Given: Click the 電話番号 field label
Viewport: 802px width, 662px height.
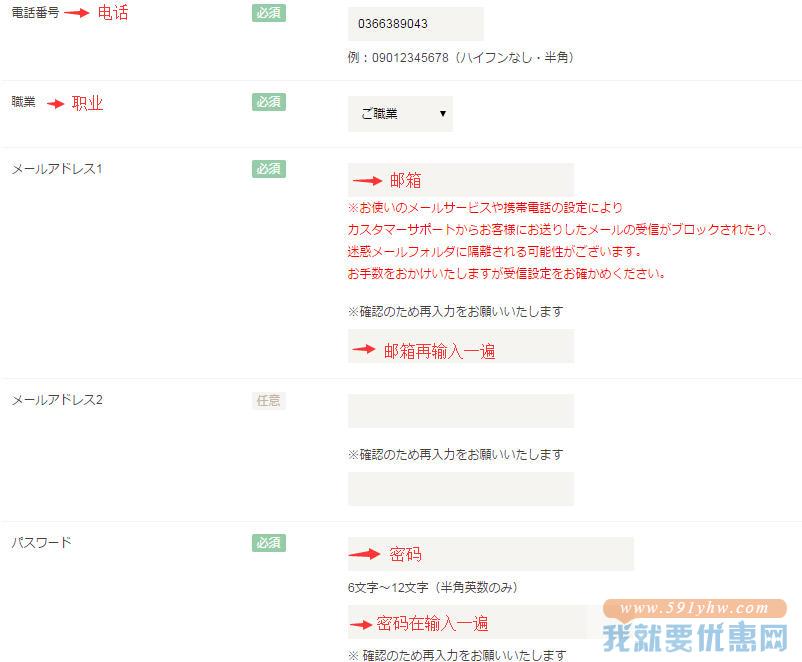Looking at the screenshot, I should click(x=35, y=13).
